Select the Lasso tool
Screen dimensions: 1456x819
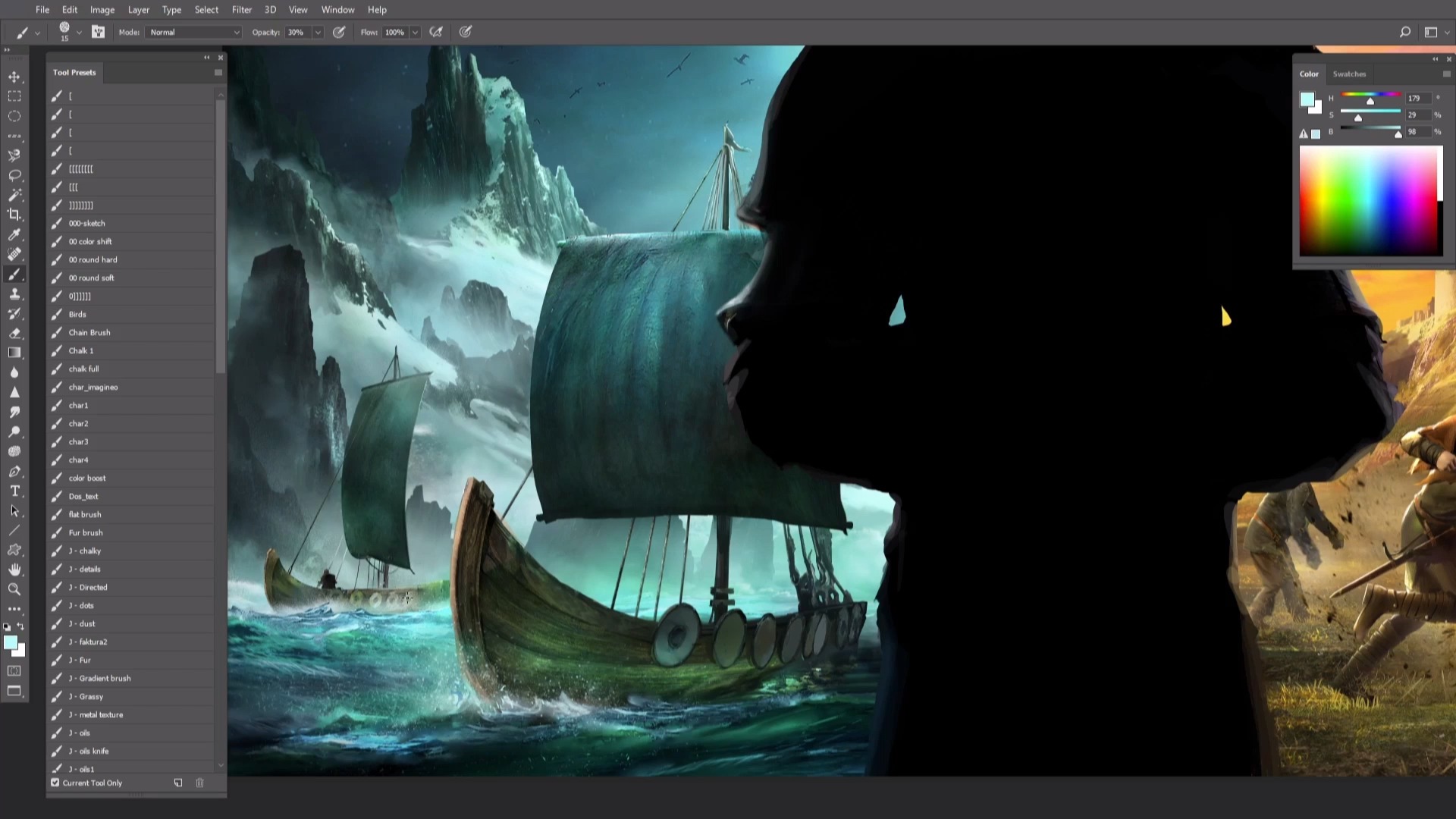pyautogui.click(x=14, y=175)
